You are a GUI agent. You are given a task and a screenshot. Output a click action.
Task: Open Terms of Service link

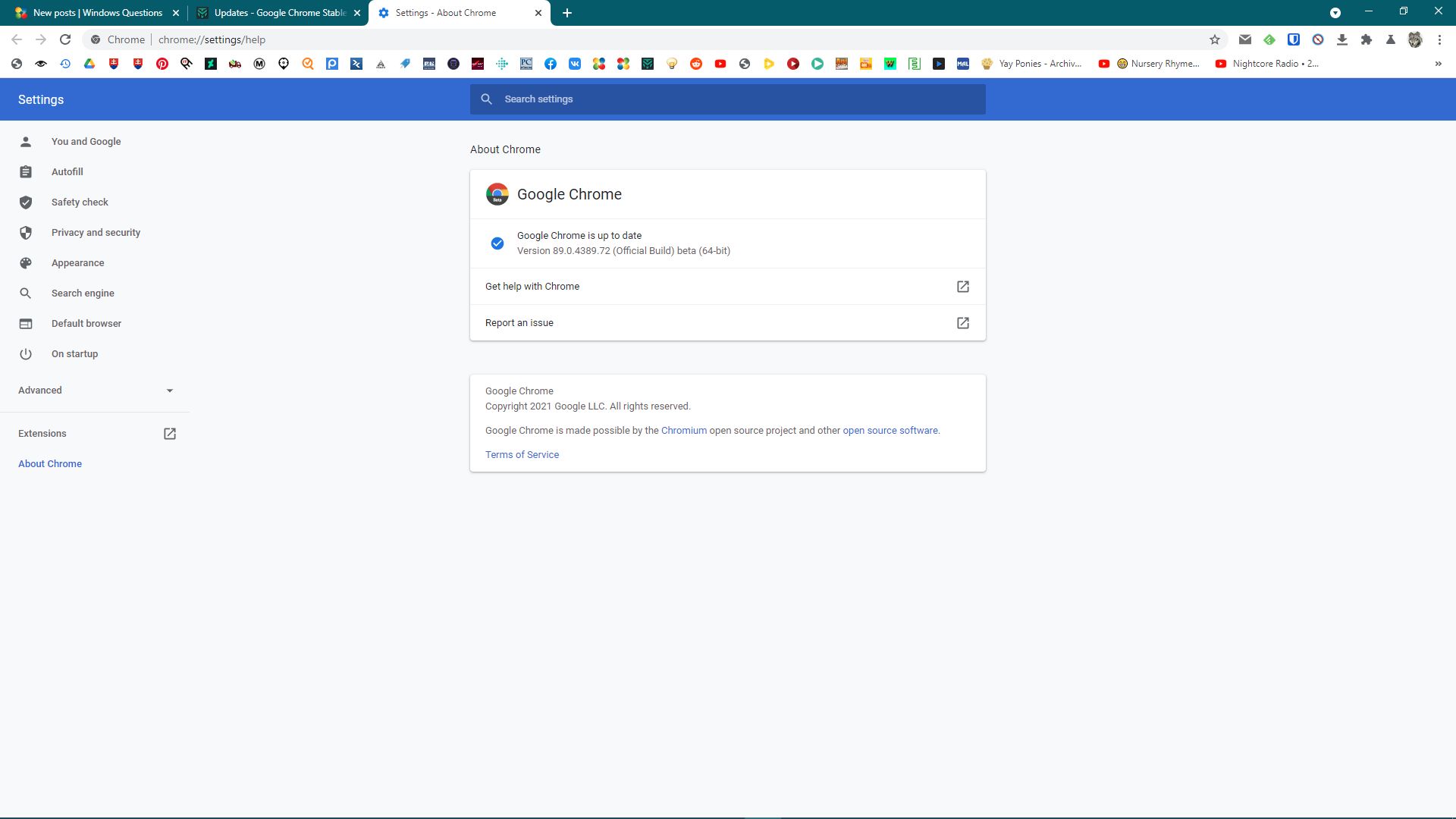click(522, 455)
